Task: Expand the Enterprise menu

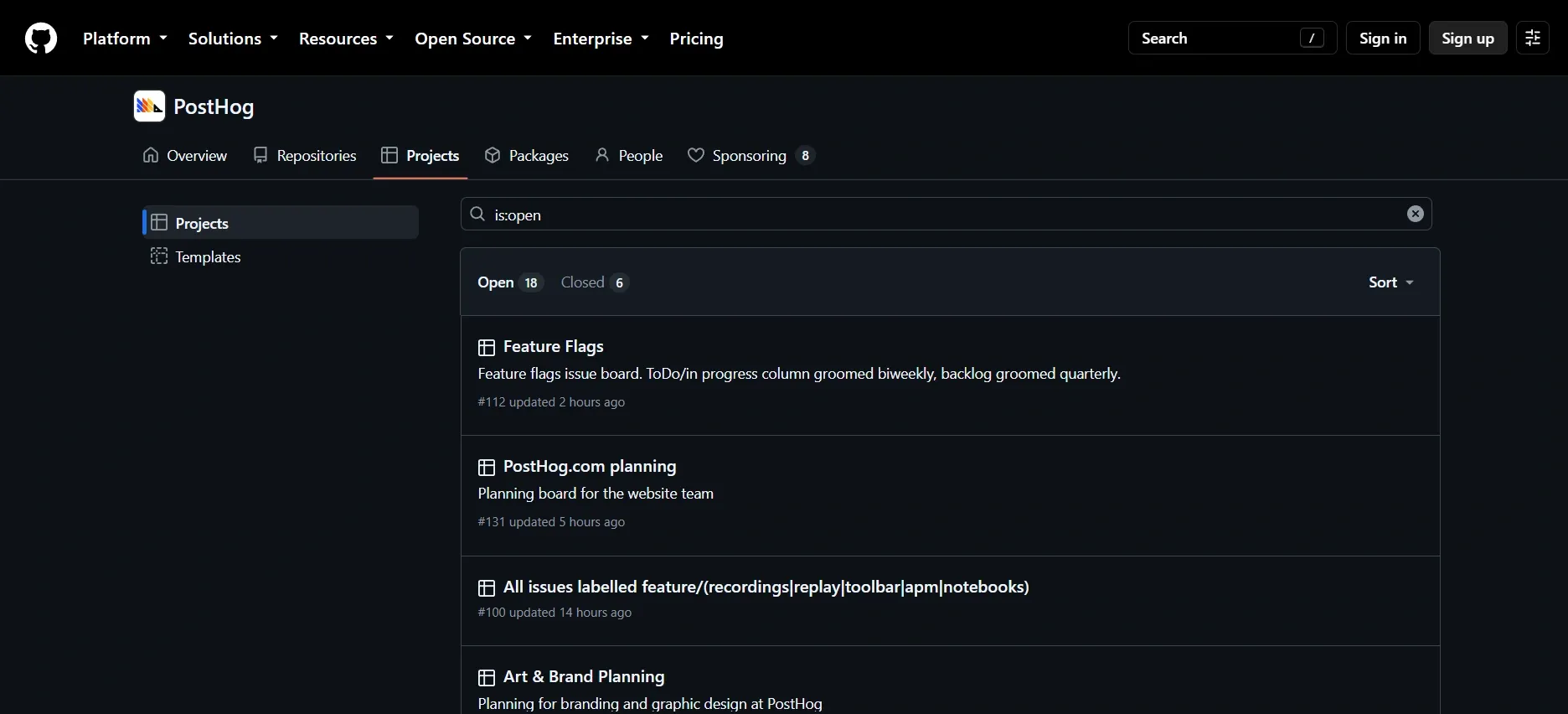Action: point(601,39)
